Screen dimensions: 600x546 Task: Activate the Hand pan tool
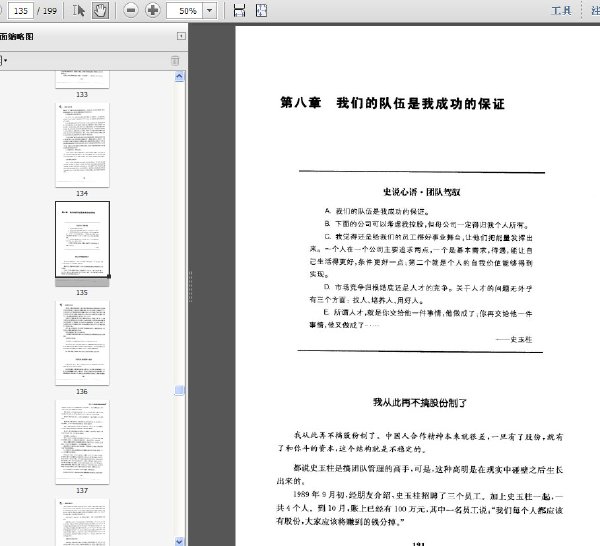click(100, 10)
